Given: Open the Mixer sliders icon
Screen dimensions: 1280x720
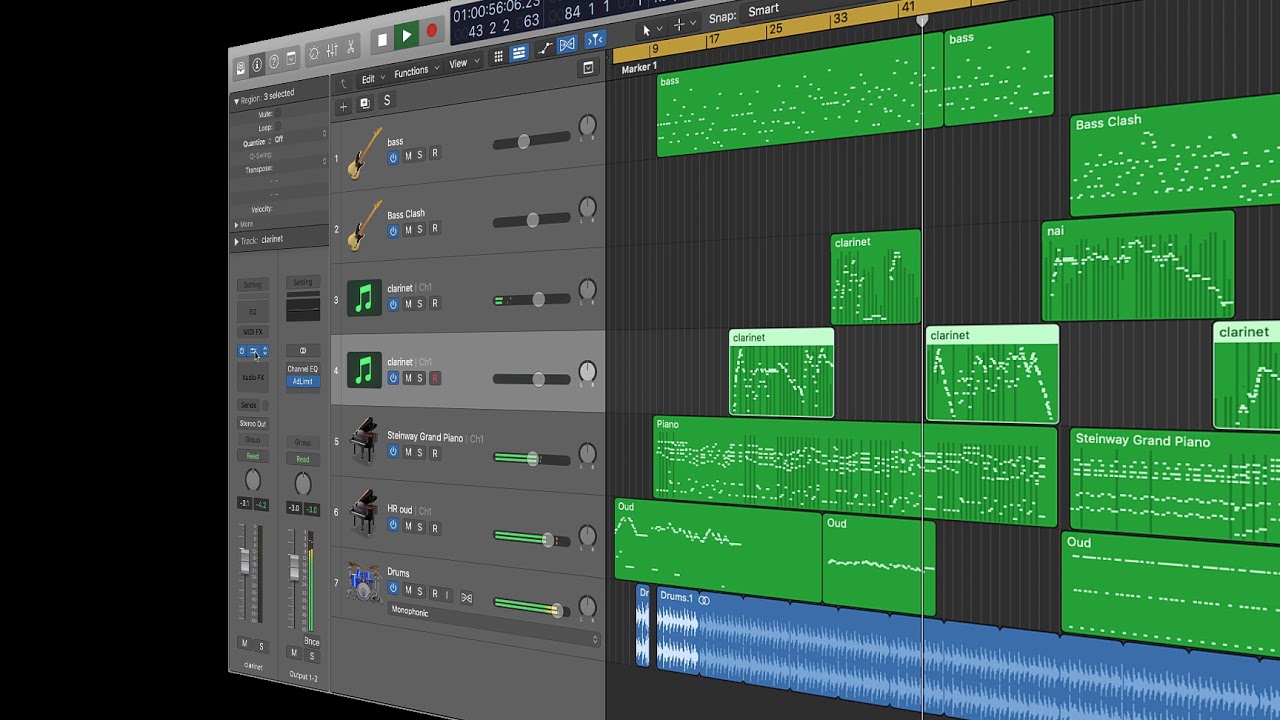Looking at the screenshot, I should [x=332, y=51].
